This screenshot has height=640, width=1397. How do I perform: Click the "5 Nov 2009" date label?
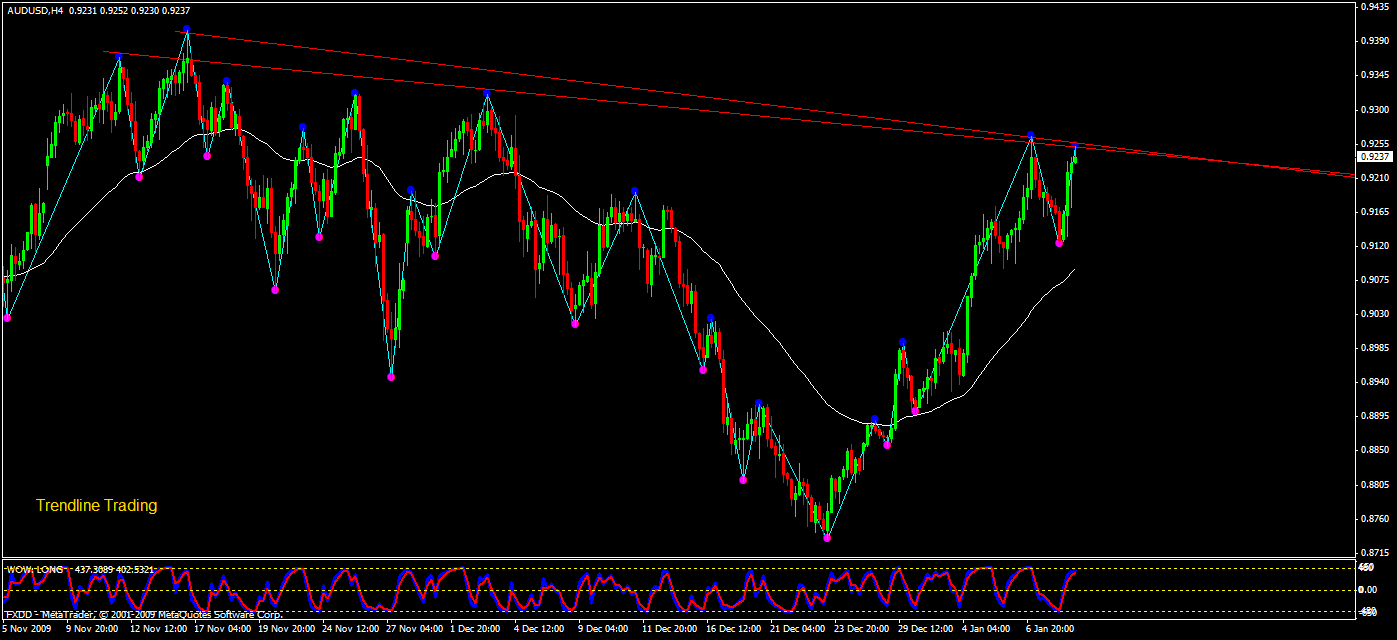25,629
